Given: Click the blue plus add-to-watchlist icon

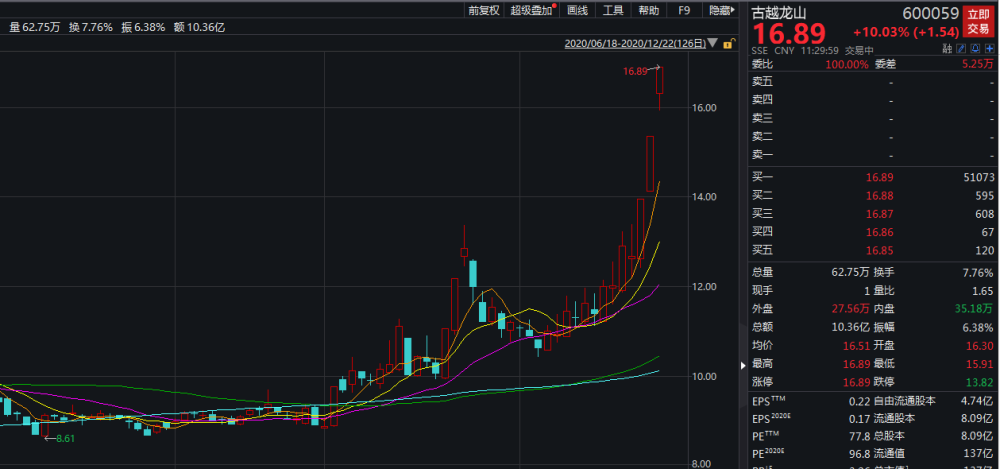Looking at the screenshot, I should (x=989, y=49).
